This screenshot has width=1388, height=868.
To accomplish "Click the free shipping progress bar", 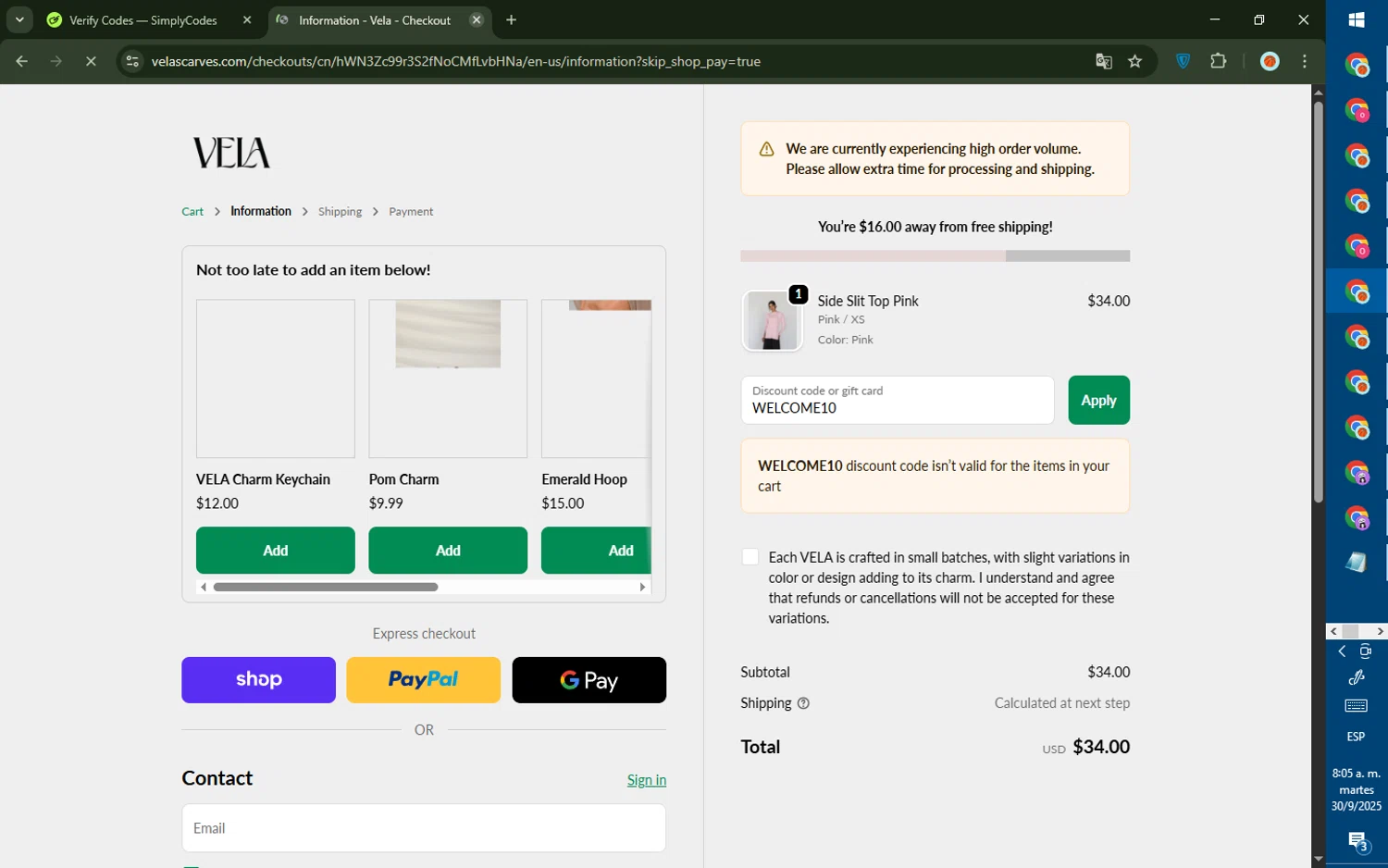I will (x=935, y=255).
